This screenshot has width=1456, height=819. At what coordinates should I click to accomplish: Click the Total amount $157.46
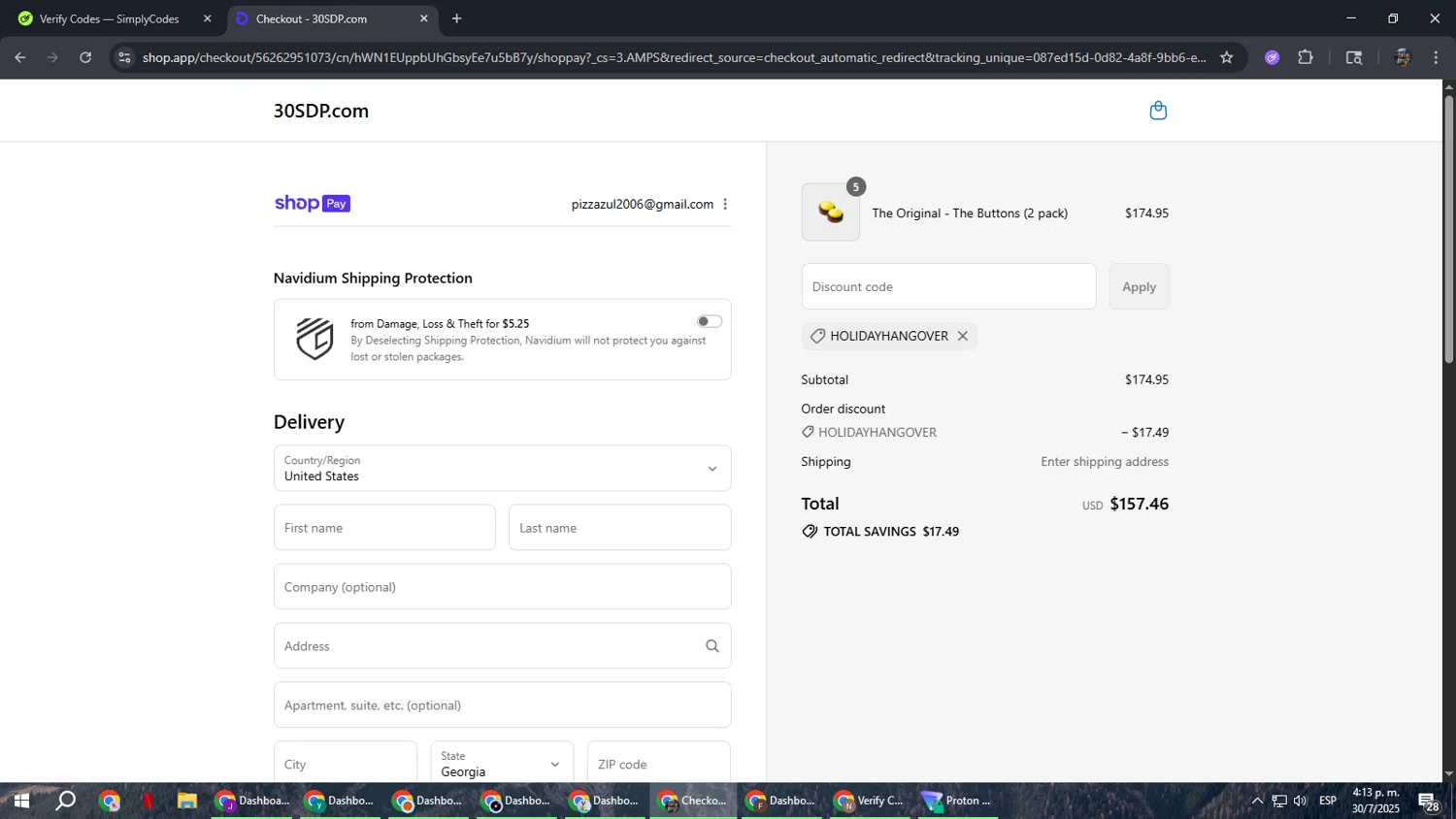1139,504
